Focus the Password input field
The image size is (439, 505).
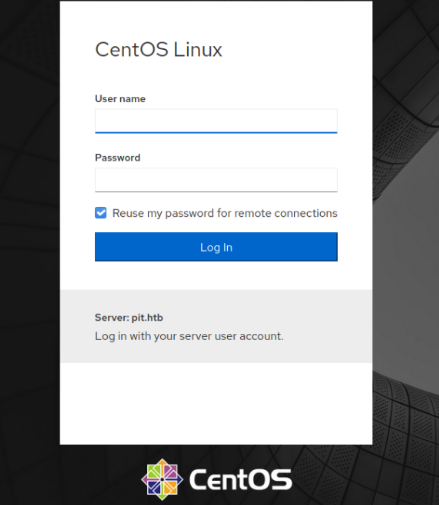[x=216, y=180]
